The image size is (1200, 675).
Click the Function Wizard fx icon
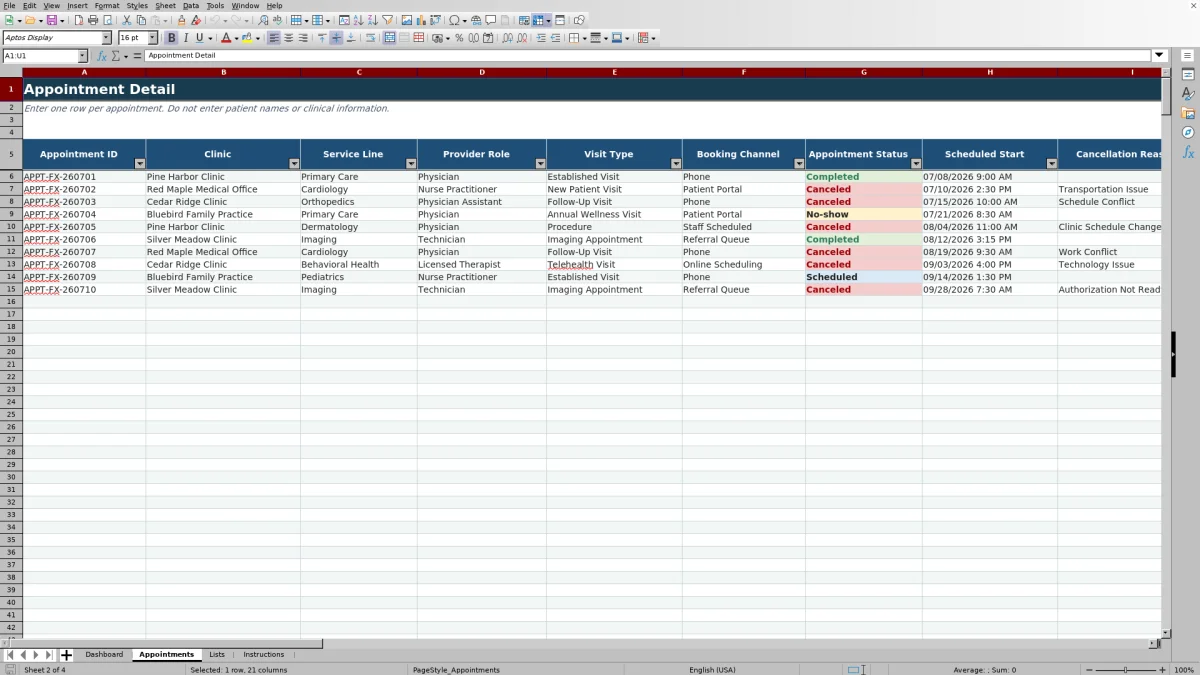tap(101, 56)
